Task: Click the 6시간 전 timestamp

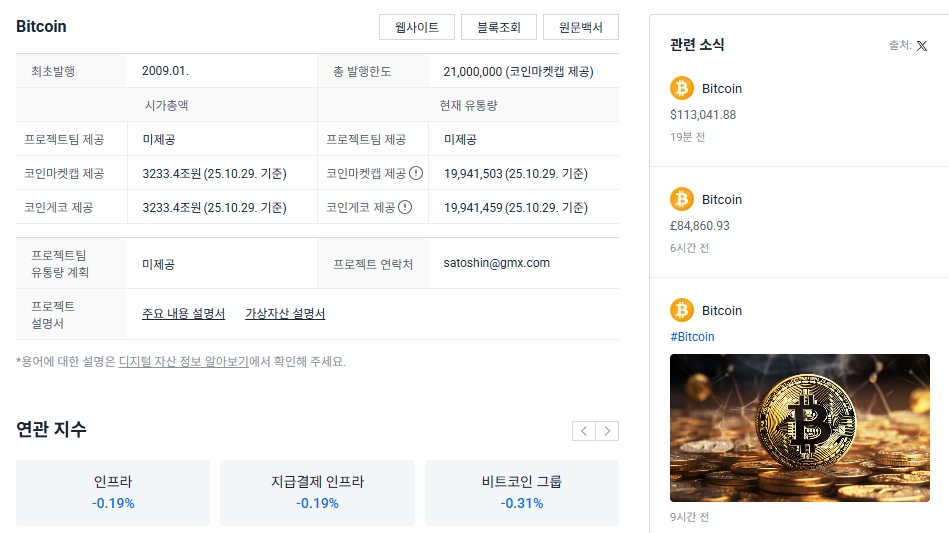Action: pyautogui.click(x=689, y=248)
